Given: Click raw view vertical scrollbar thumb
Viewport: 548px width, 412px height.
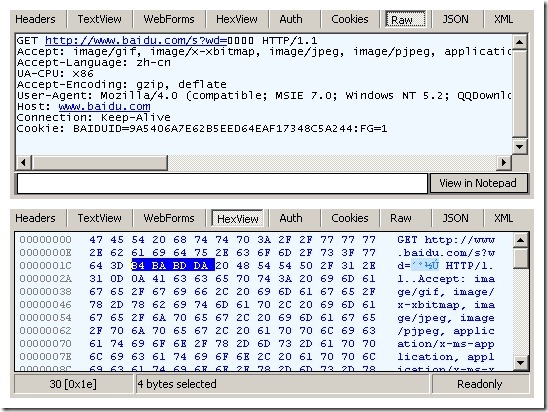Looking at the screenshot, I should (520, 94).
